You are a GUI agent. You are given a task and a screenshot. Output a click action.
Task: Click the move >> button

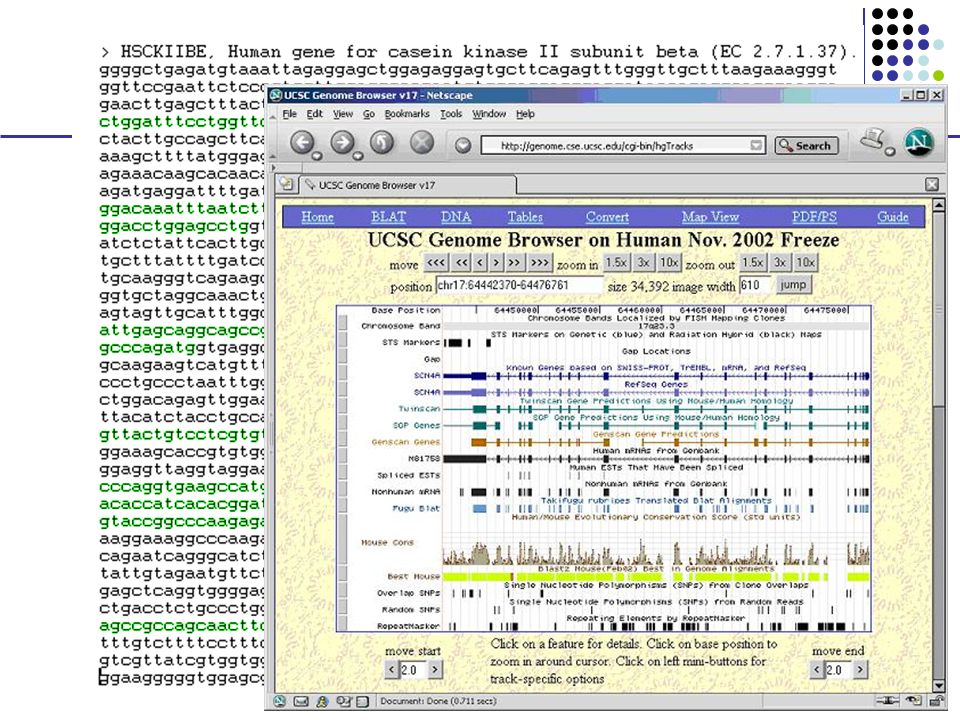pyautogui.click(x=514, y=263)
